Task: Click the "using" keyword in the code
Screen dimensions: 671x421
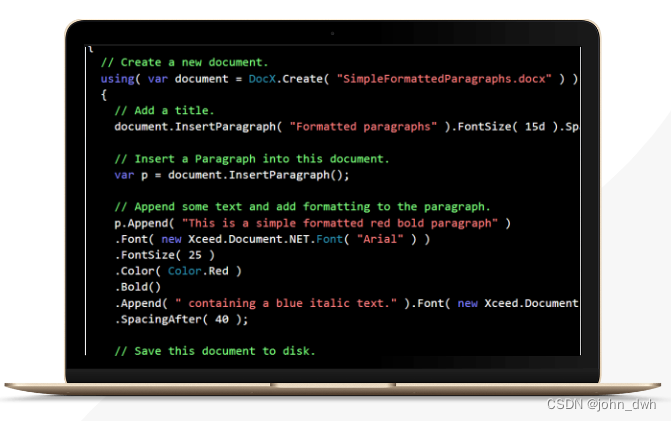Action: [117, 79]
